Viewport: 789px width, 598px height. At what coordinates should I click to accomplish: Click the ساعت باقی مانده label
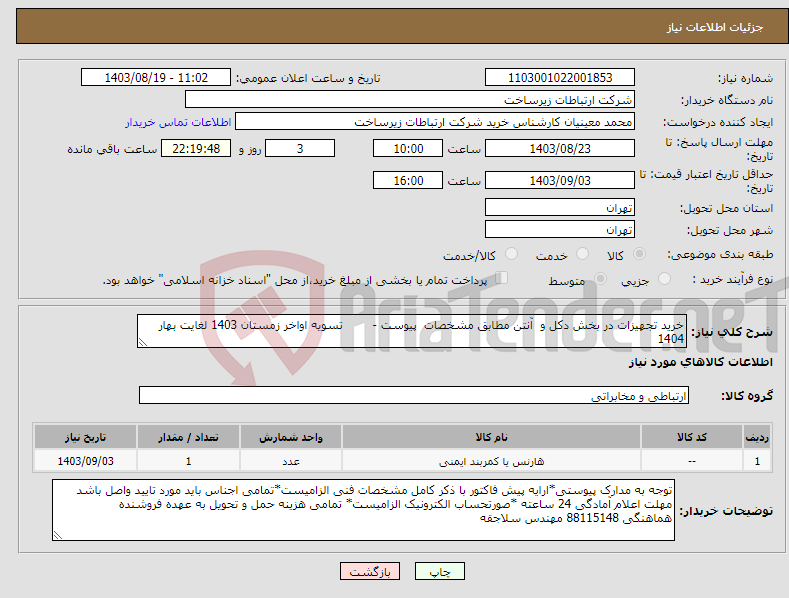tap(112, 150)
